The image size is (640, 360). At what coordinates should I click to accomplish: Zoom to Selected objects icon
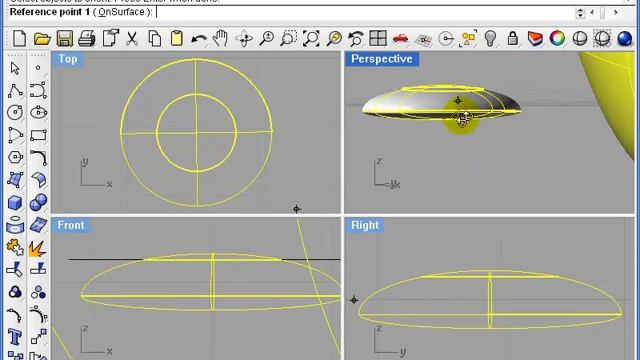pyautogui.click(x=334, y=39)
